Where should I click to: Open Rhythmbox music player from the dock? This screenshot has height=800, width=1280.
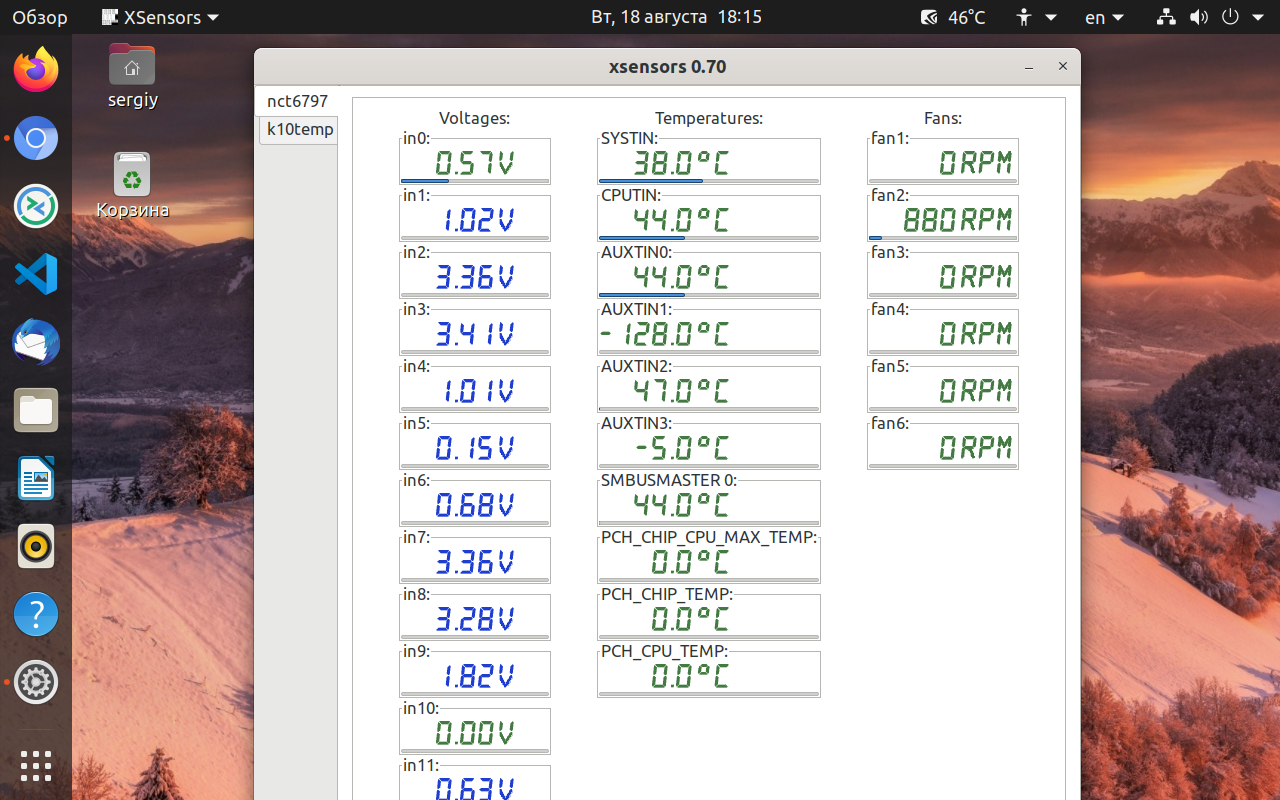[36, 546]
